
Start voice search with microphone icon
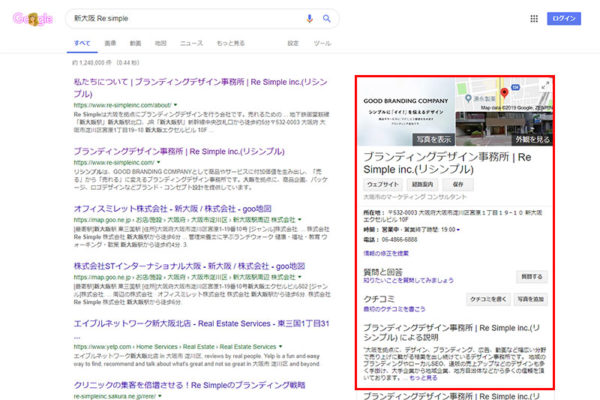pos(310,18)
